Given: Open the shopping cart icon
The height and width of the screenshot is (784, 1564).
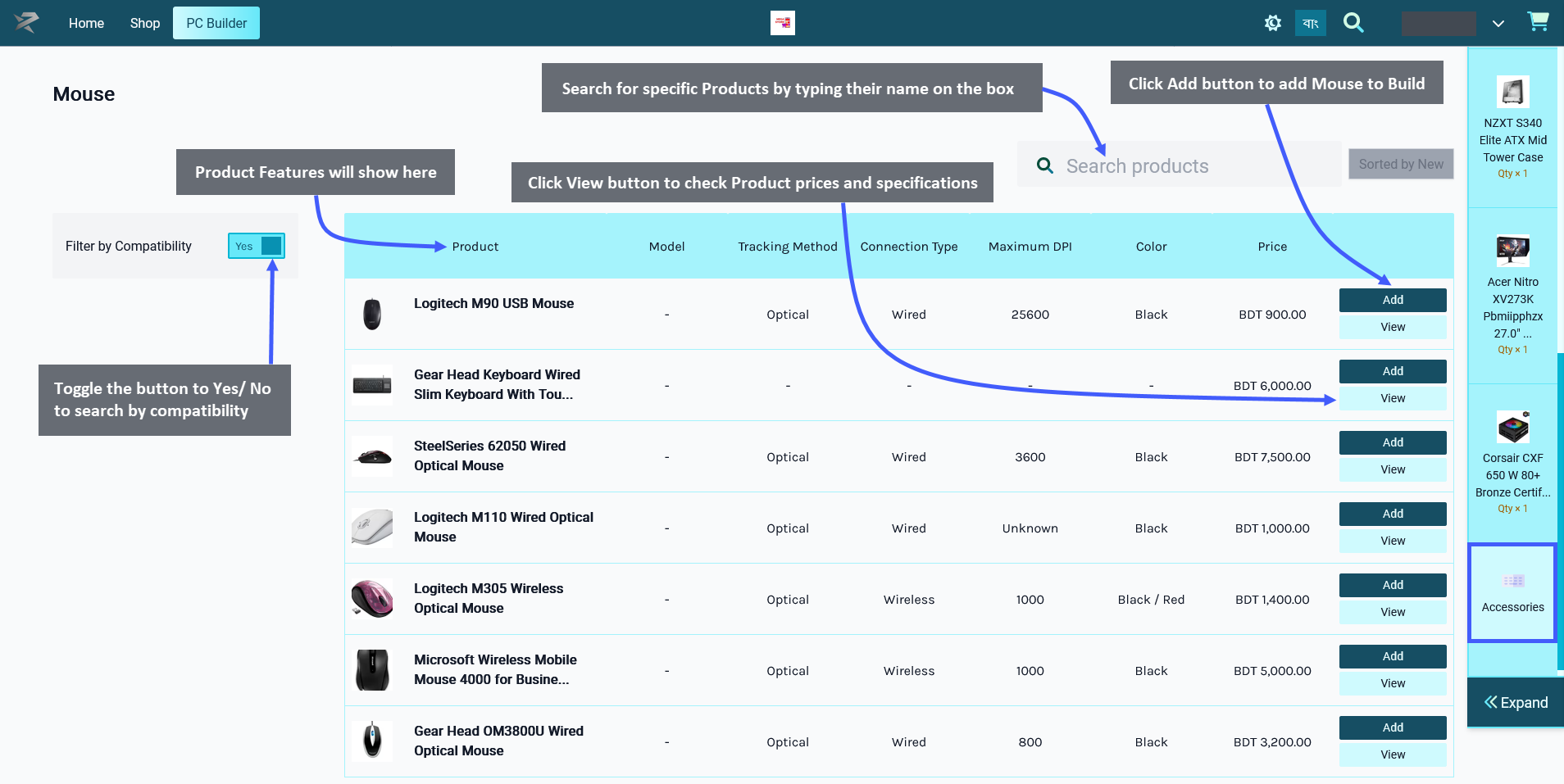Looking at the screenshot, I should tap(1538, 21).
